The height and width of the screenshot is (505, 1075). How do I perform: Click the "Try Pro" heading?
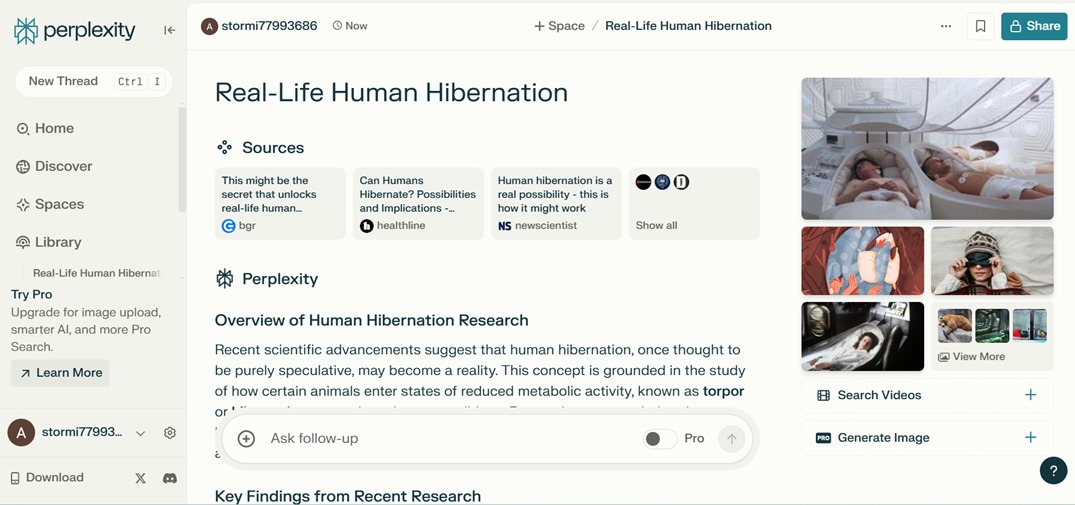coord(32,295)
